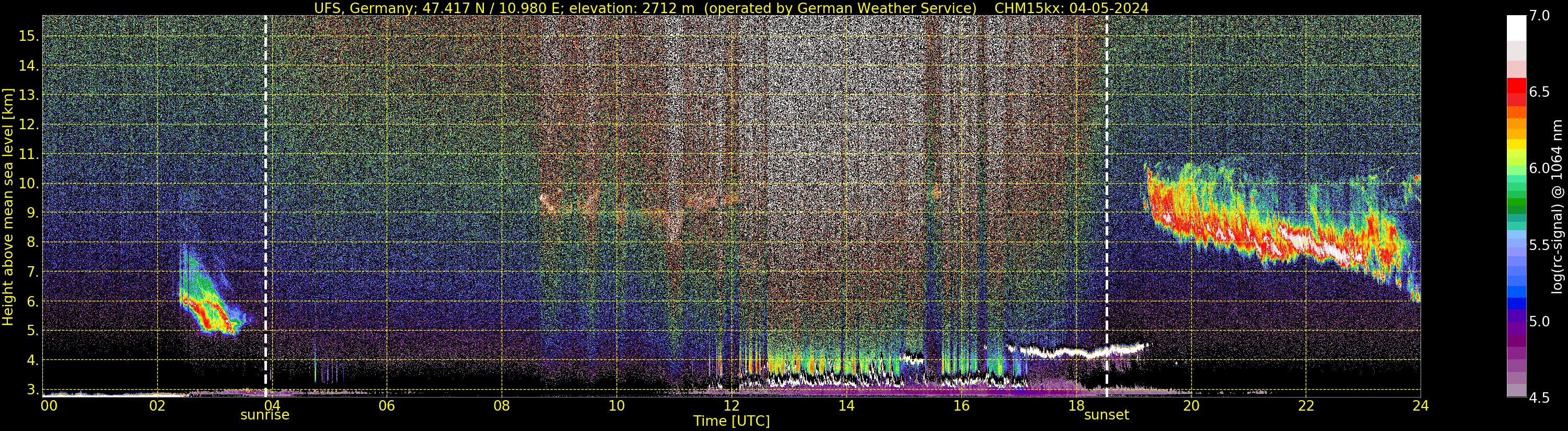Click the '15.' height tick label
Viewport: 1568px width, 431px height.
pyautogui.click(x=29, y=36)
